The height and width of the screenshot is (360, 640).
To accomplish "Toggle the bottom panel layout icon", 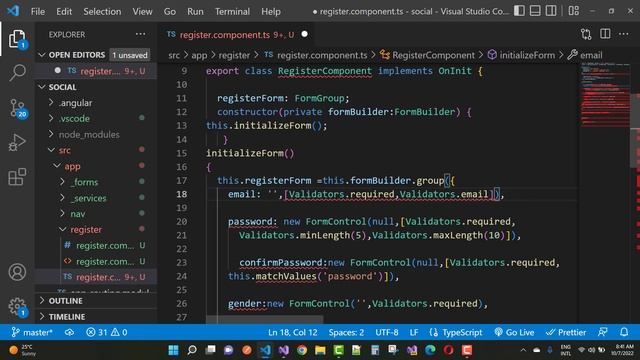I will coord(535,11).
